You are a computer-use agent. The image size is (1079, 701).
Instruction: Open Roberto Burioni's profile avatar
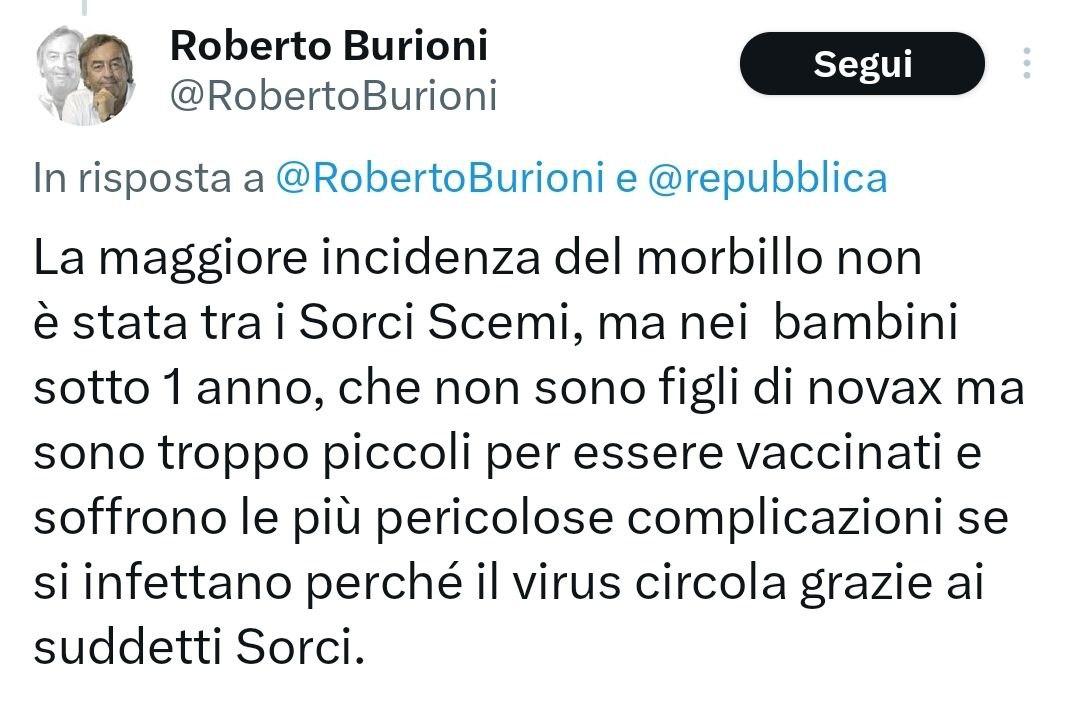[86, 75]
